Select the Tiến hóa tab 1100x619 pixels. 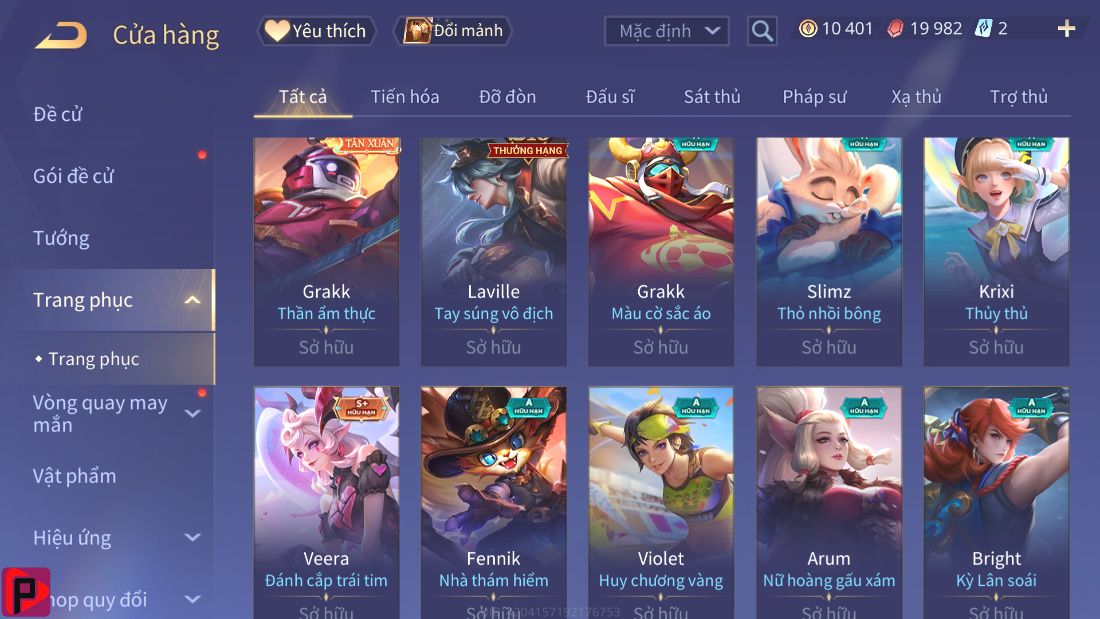pos(405,97)
